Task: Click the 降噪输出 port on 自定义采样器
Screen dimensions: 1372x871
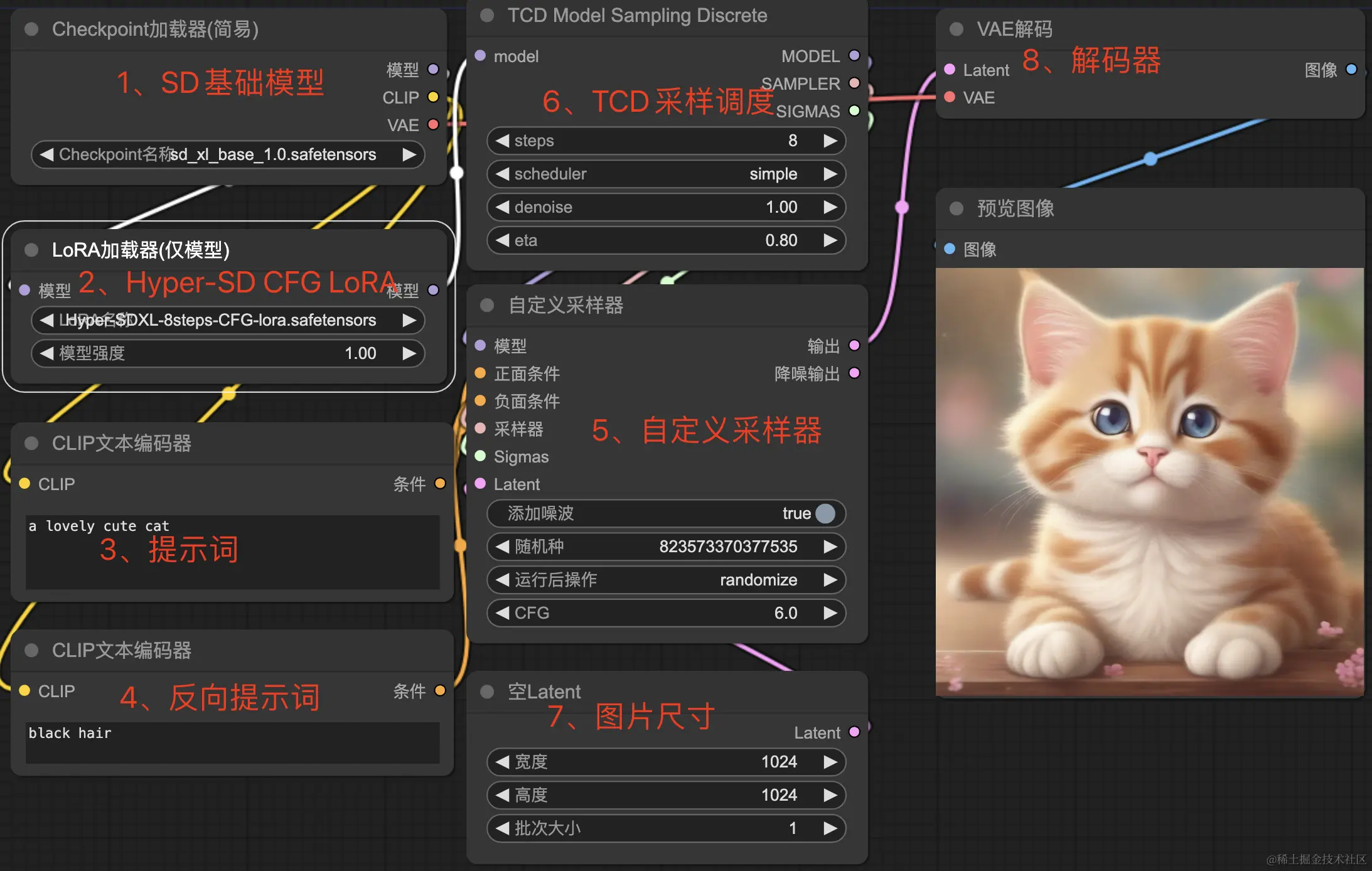Action: click(854, 373)
